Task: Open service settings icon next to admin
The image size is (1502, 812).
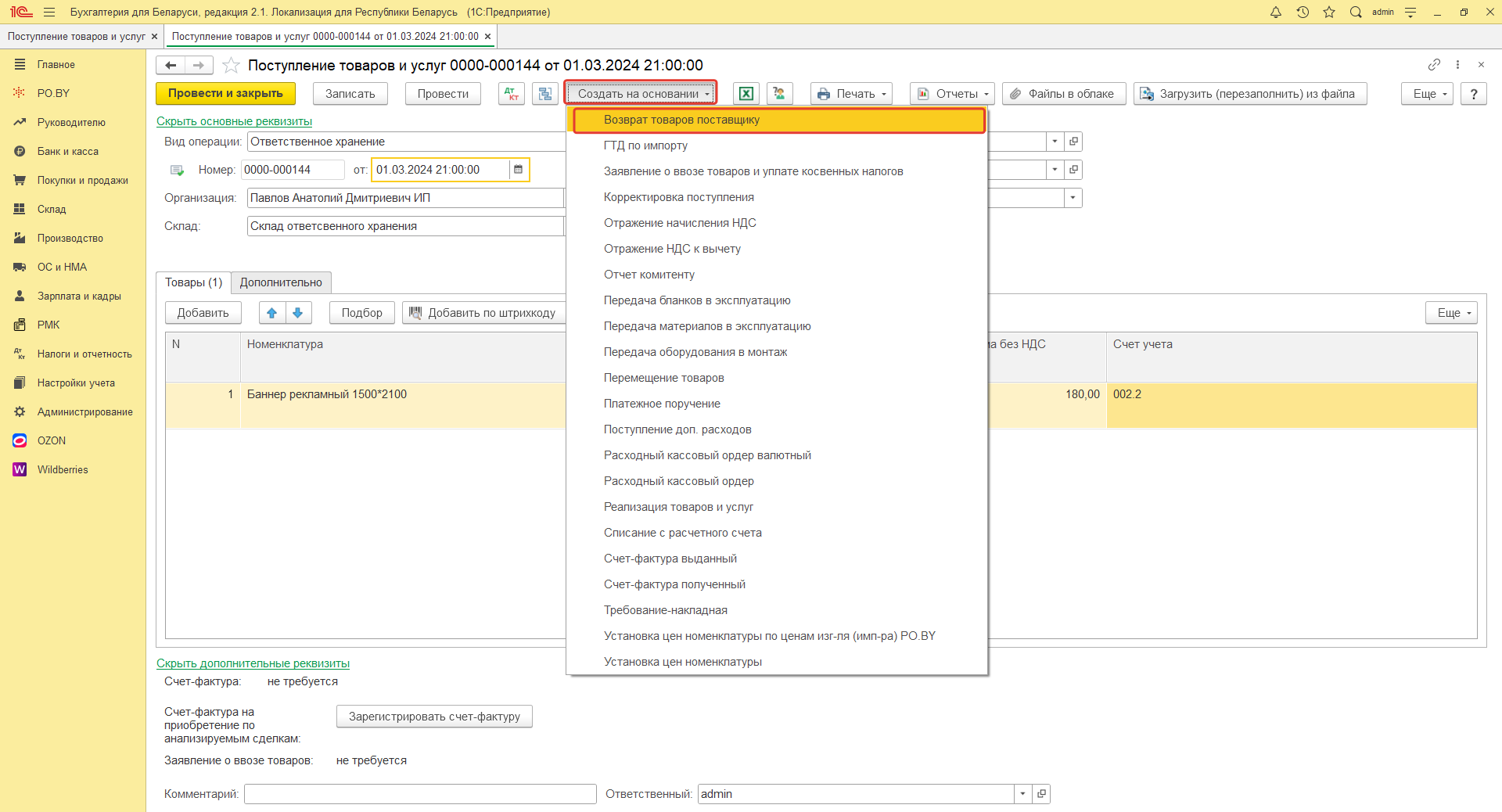Action: point(1410,12)
